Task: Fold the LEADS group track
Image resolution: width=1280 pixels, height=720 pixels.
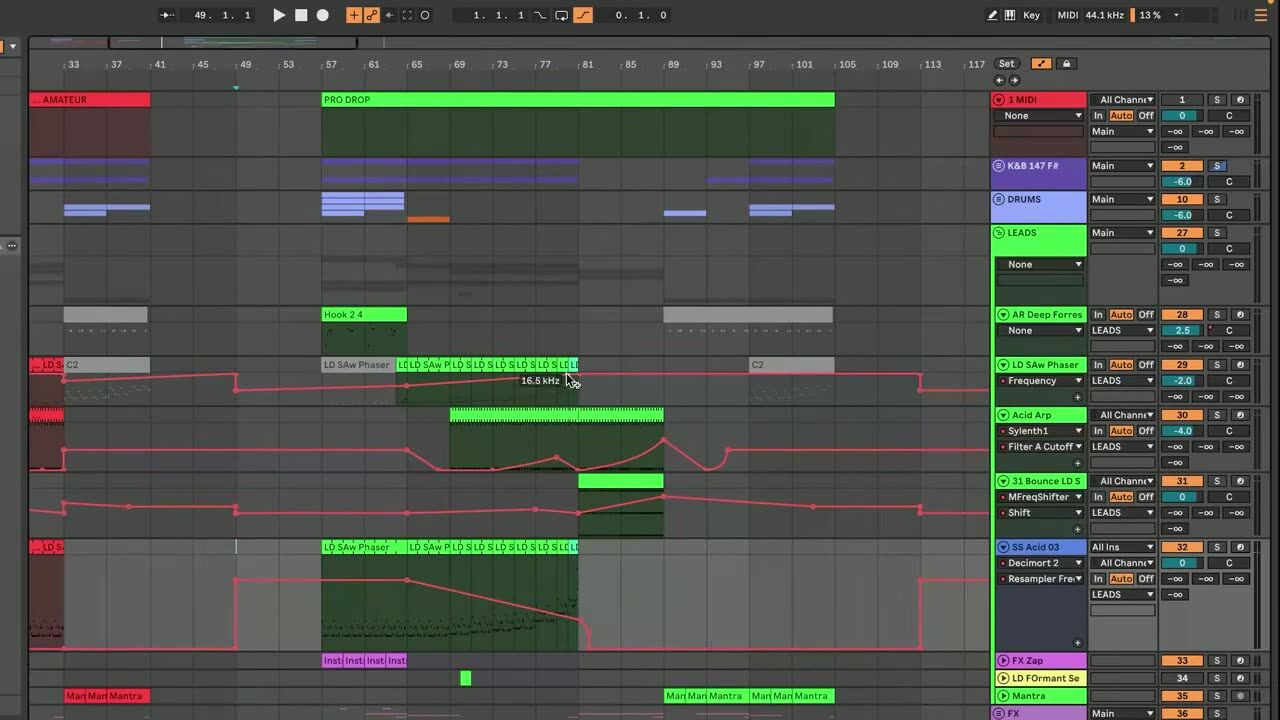Action: click(x=999, y=233)
